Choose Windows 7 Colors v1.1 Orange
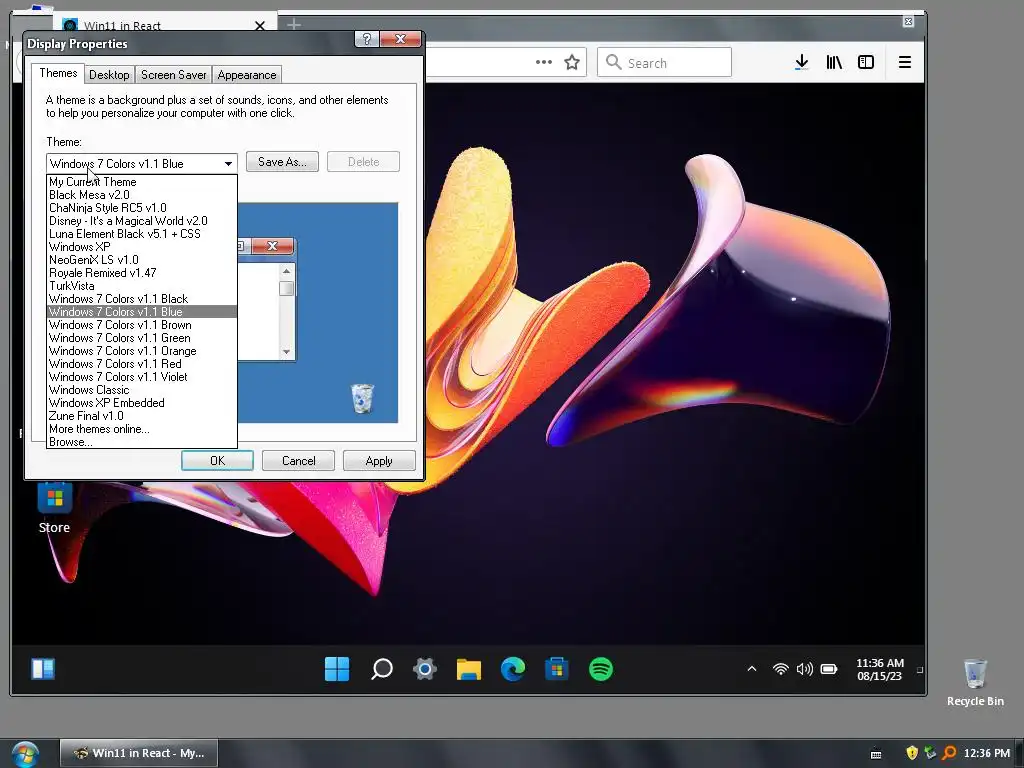 click(142, 351)
